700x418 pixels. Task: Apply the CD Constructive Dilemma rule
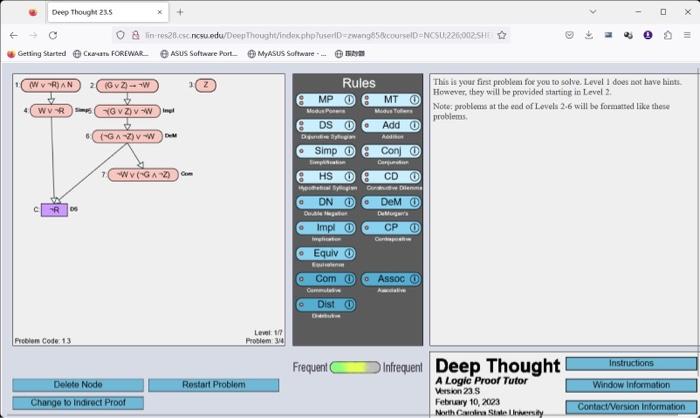[x=391, y=176]
